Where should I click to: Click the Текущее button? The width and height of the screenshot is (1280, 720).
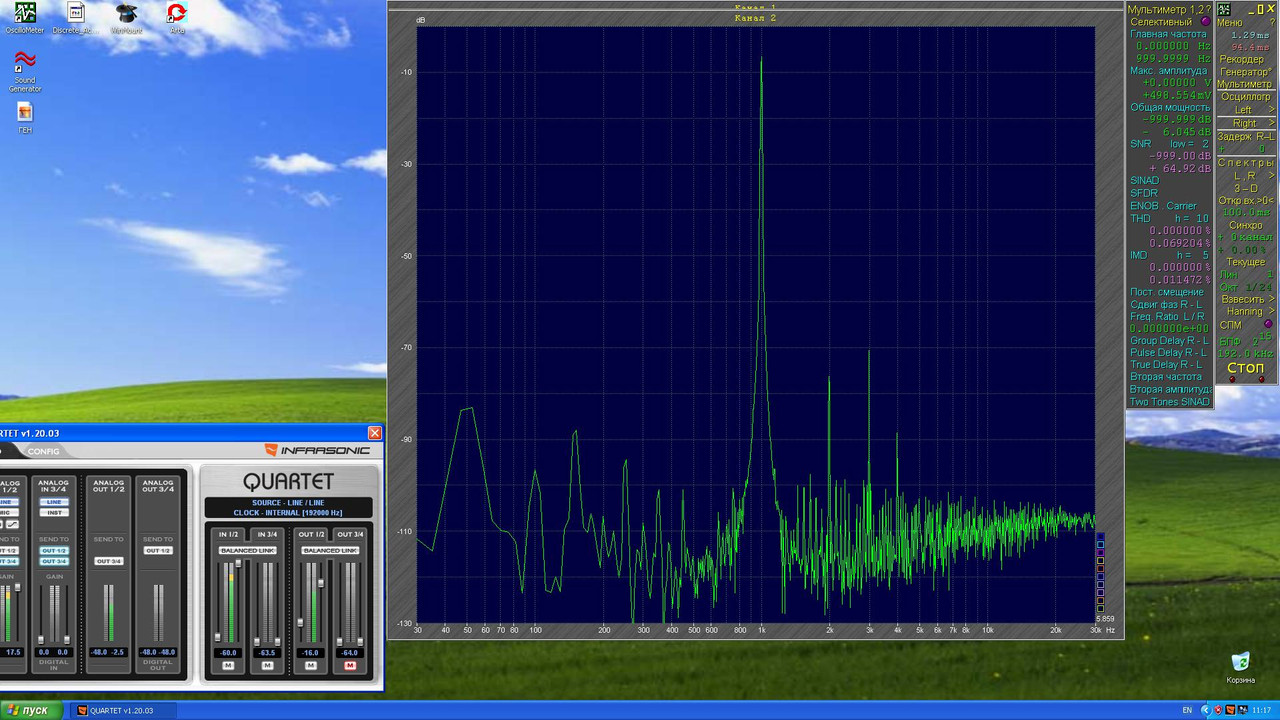pyautogui.click(x=1246, y=262)
